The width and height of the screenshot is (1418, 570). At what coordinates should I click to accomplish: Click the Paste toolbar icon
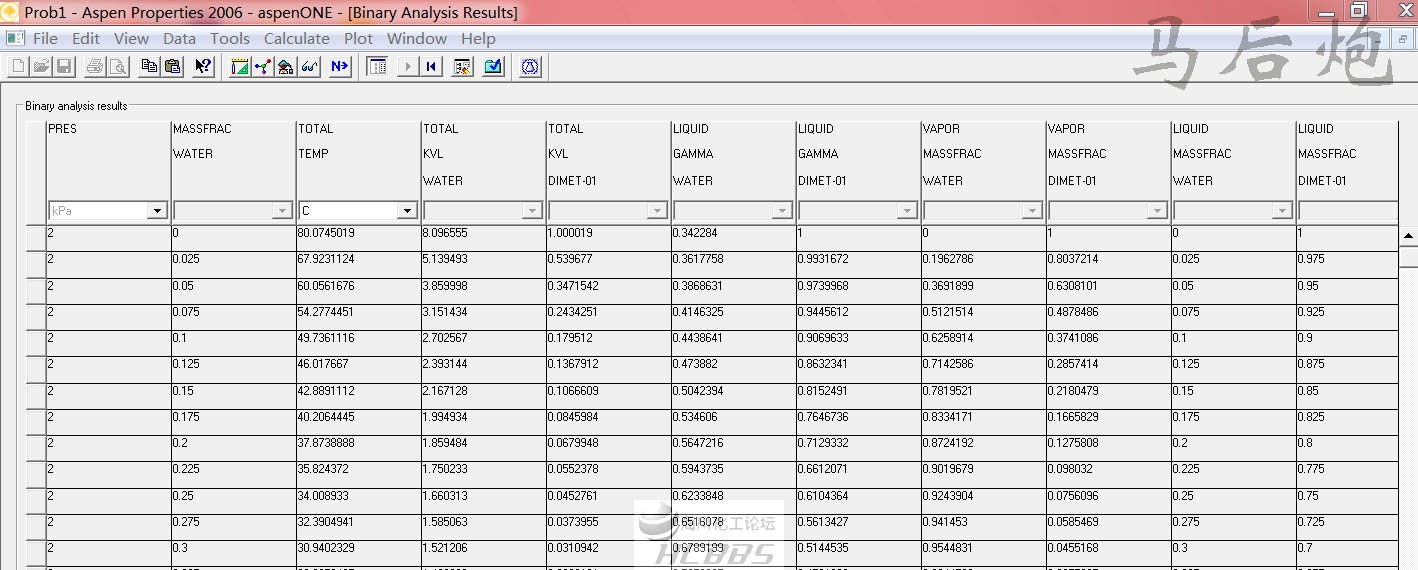point(173,67)
